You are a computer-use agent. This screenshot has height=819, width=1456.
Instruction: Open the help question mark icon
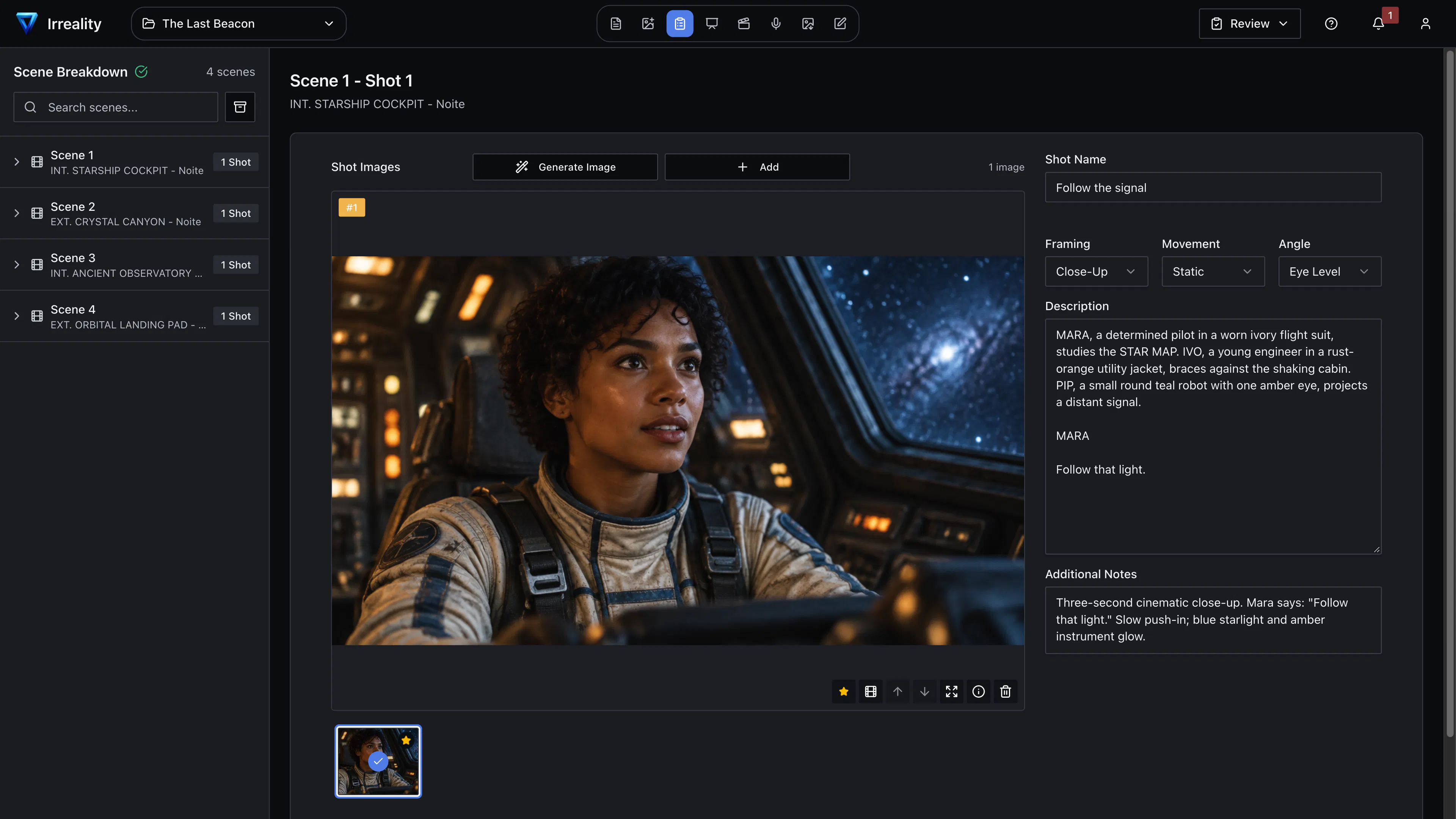pos(1331,24)
